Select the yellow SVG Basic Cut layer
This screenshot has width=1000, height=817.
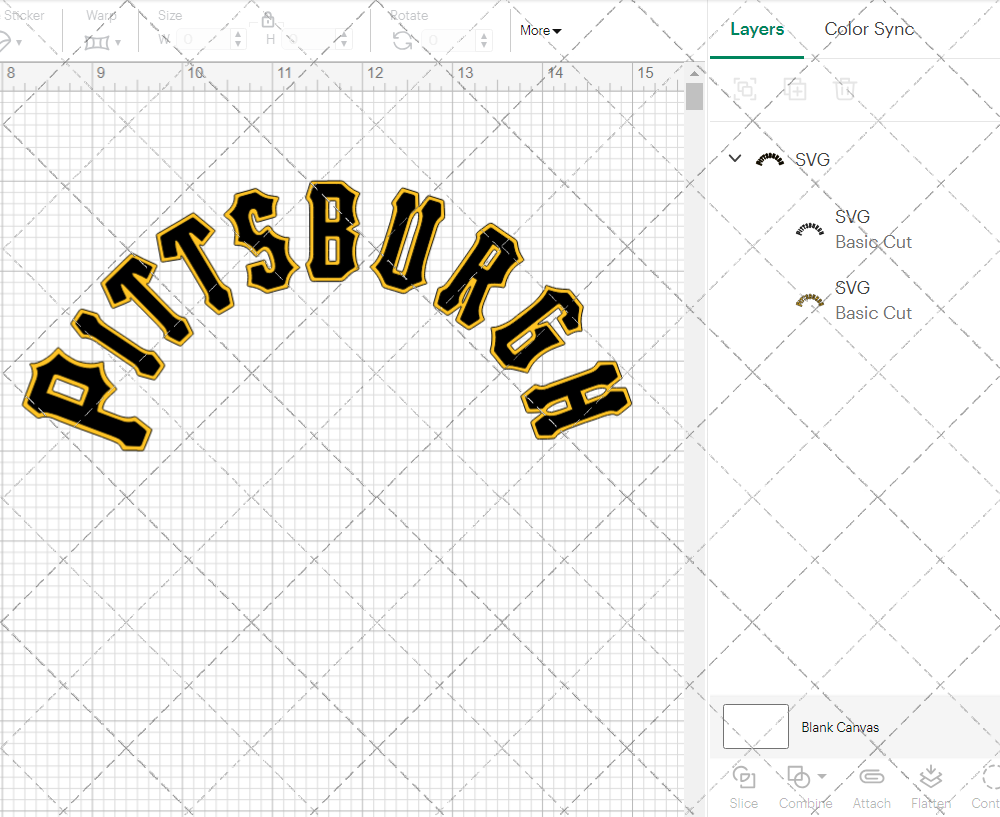pyautogui.click(x=855, y=300)
